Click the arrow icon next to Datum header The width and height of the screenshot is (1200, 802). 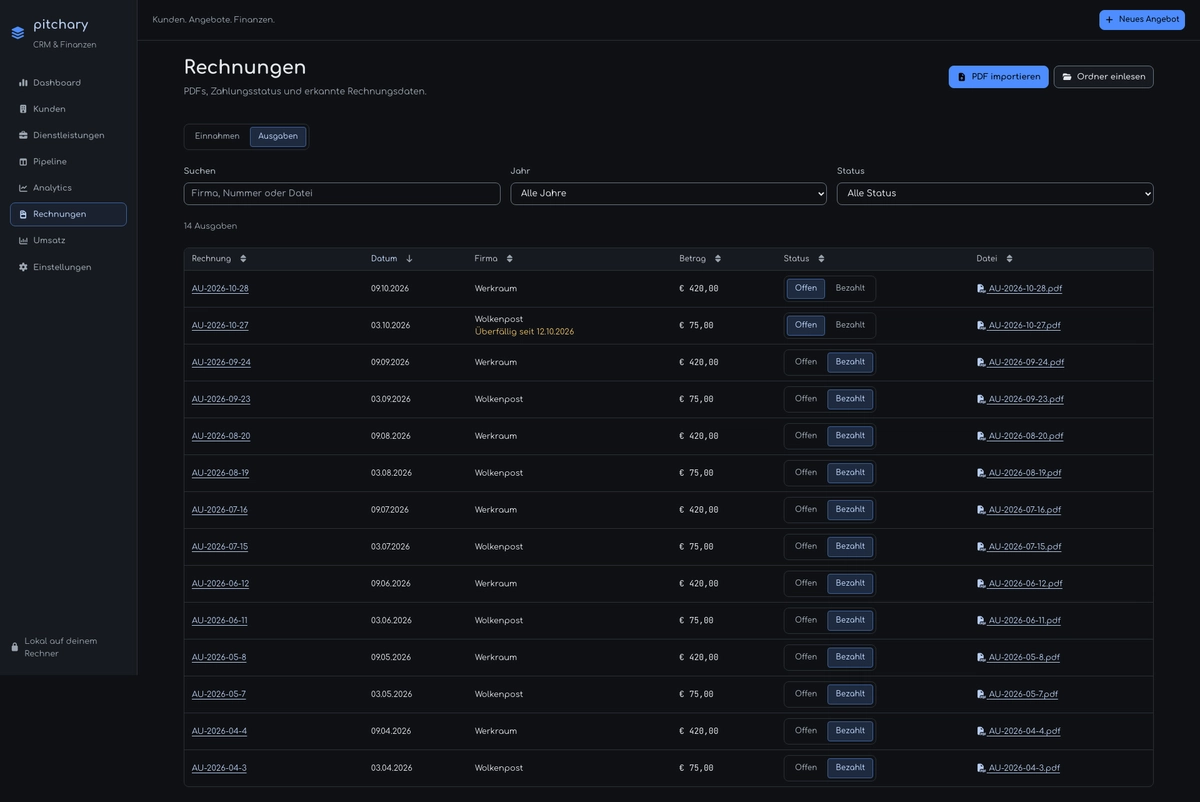(x=409, y=258)
